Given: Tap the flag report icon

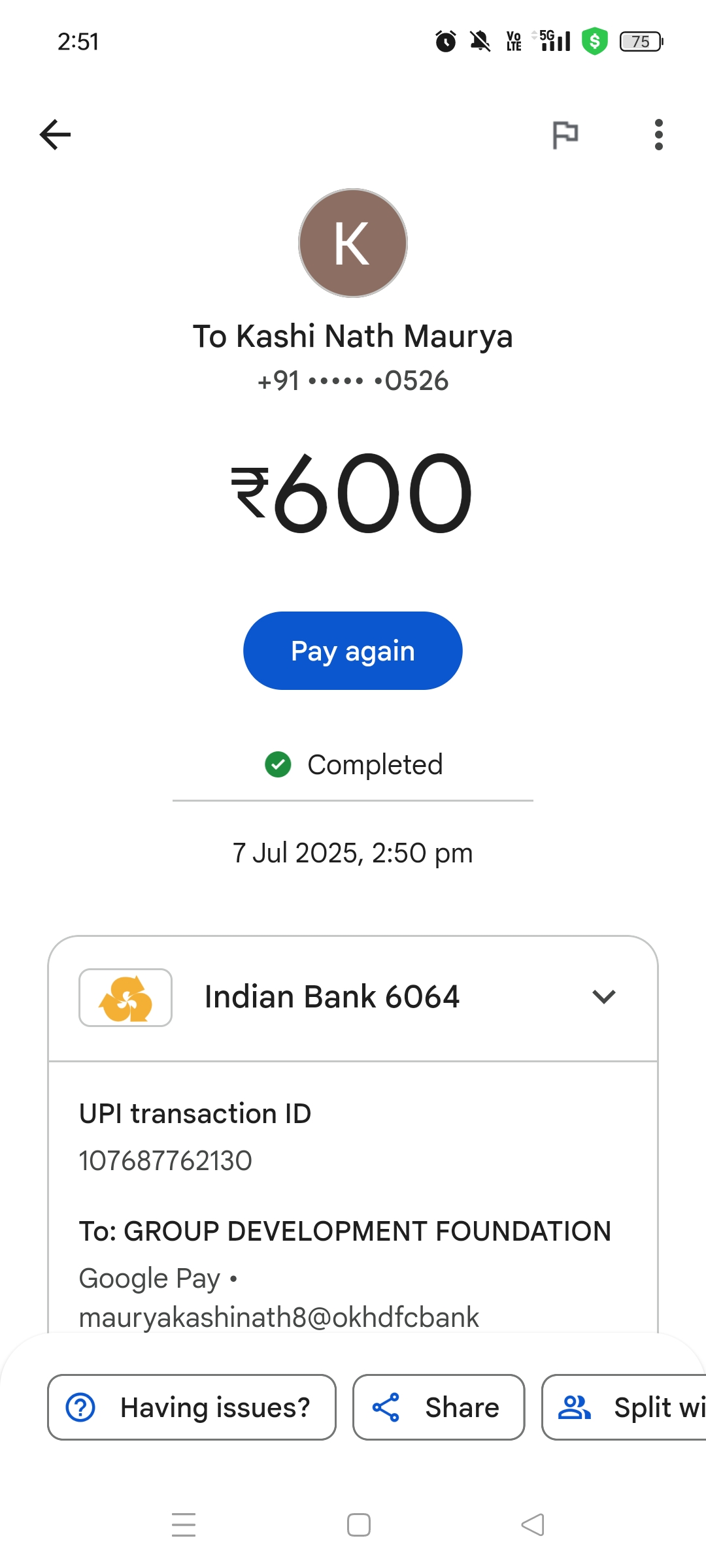Looking at the screenshot, I should (x=565, y=135).
